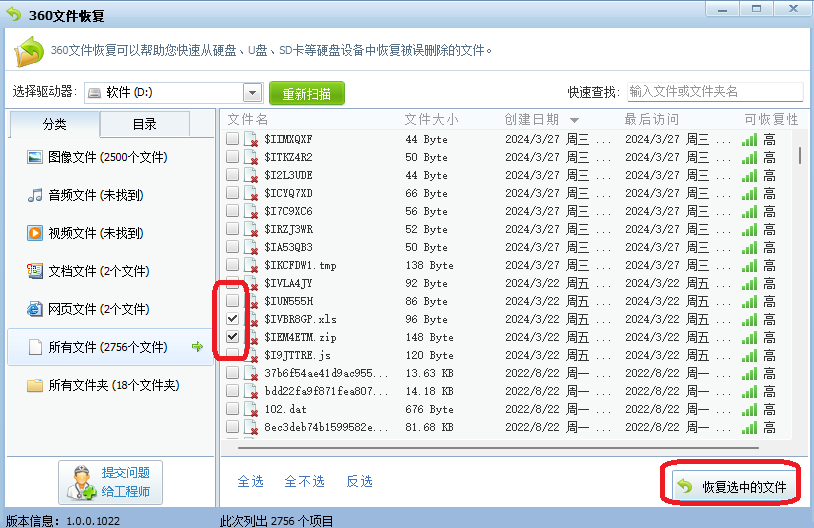Viewport: 814px width, 528px height.
Task: Select the file name $I7C9XC6
Action: 288,211
